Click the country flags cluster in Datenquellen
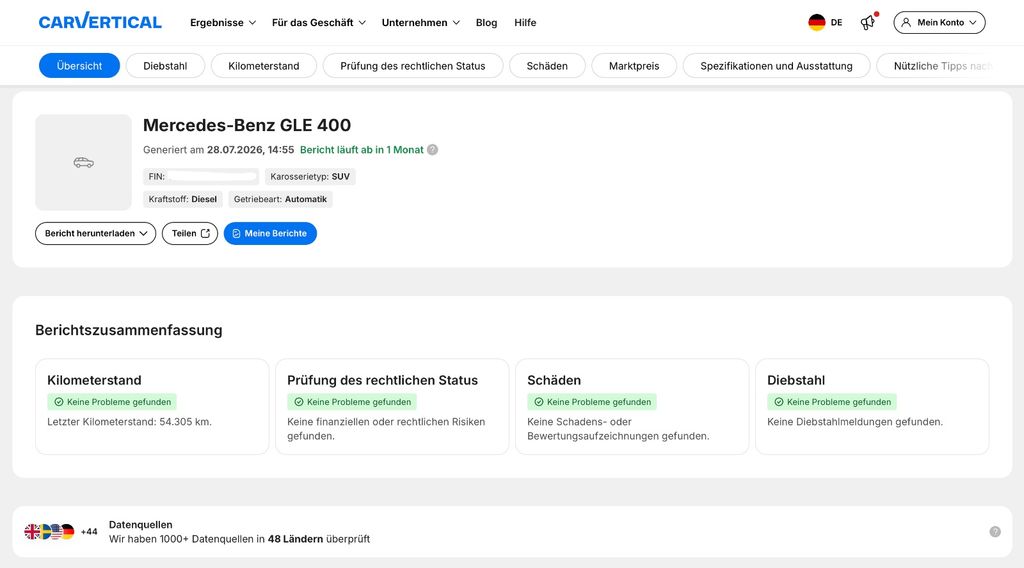 click(49, 531)
